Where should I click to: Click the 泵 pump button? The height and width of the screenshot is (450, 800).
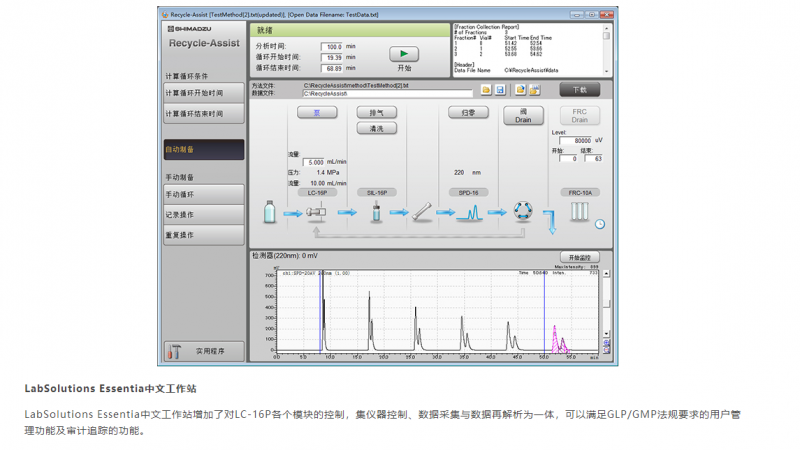point(317,112)
